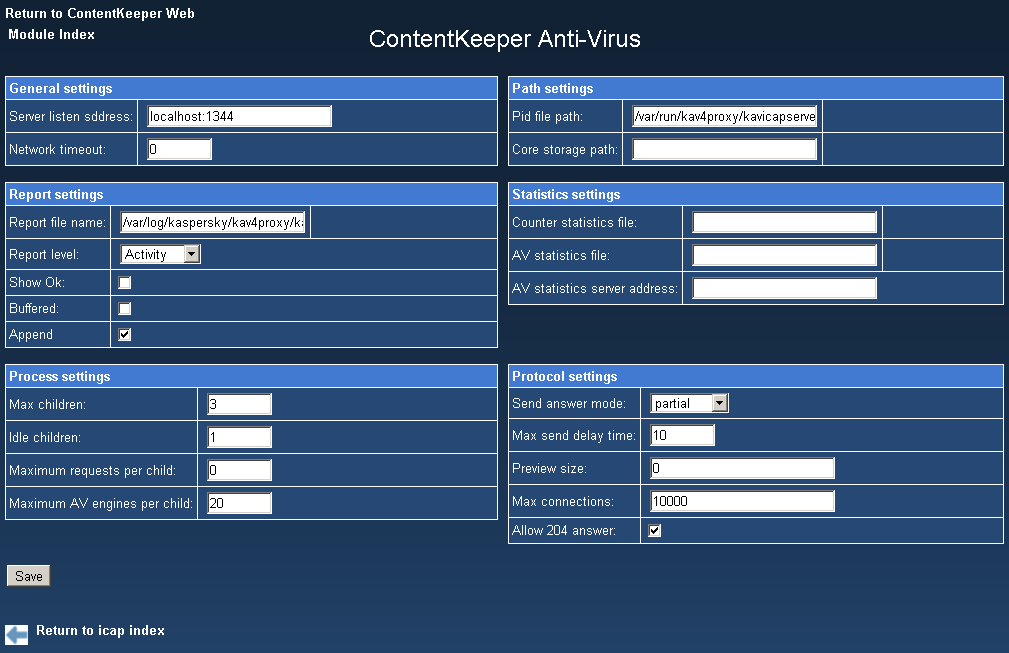Image resolution: width=1009 pixels, height=653 pixels.
Task: Follow the Return to icap index link
Action: click(100, 630)
